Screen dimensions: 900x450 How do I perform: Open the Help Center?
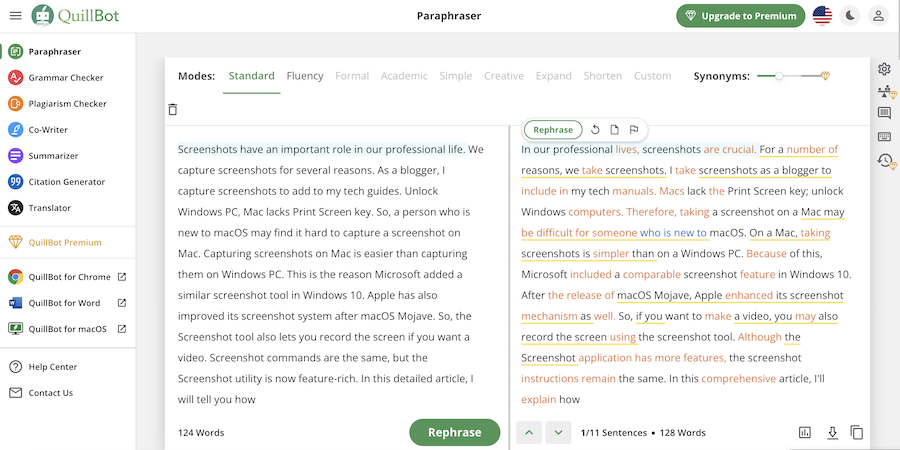[x=53, y=367]
